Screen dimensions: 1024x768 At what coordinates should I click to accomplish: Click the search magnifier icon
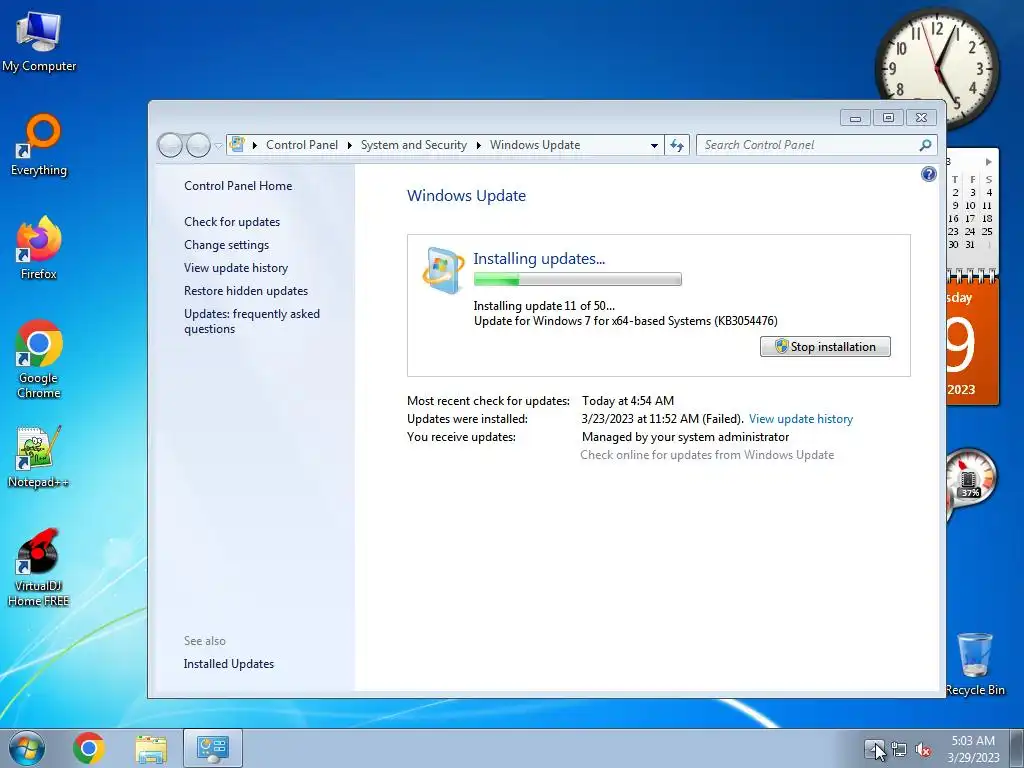(925, 145)
